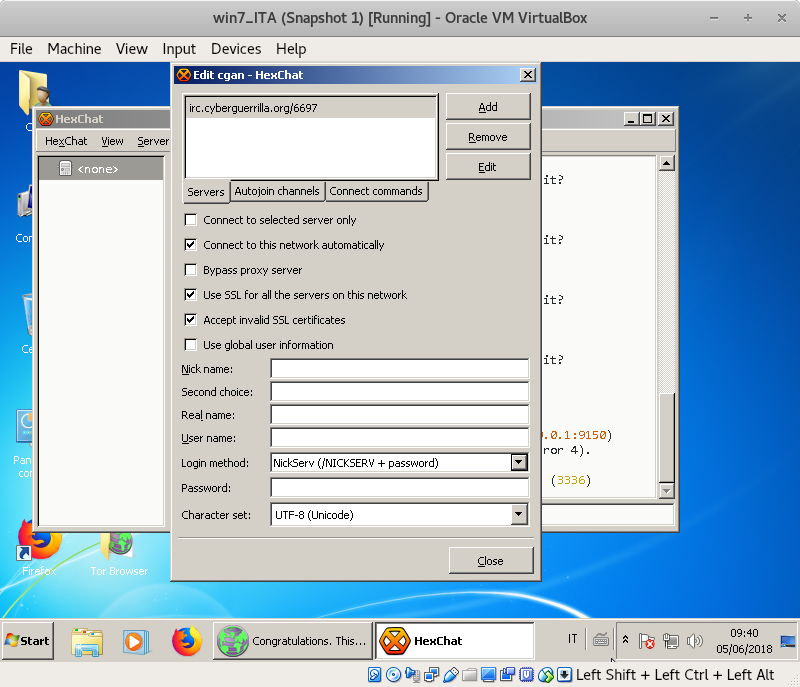Open Firefox from the taskbar
Image resolution: width=800 pixels, height=687 pixels.
tap(187, 641)
